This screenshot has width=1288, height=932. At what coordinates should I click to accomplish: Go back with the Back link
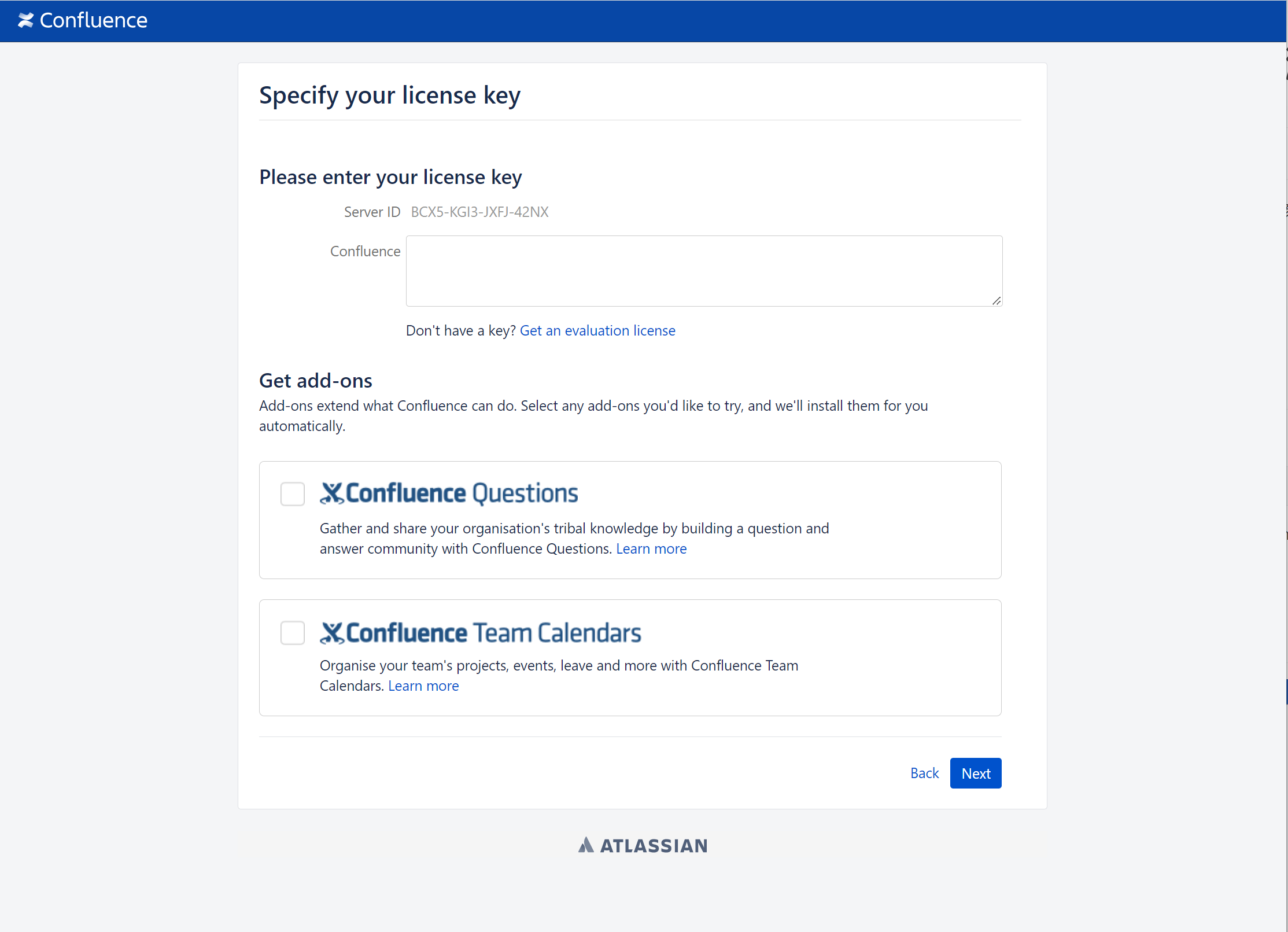click(x=924, y=773)
